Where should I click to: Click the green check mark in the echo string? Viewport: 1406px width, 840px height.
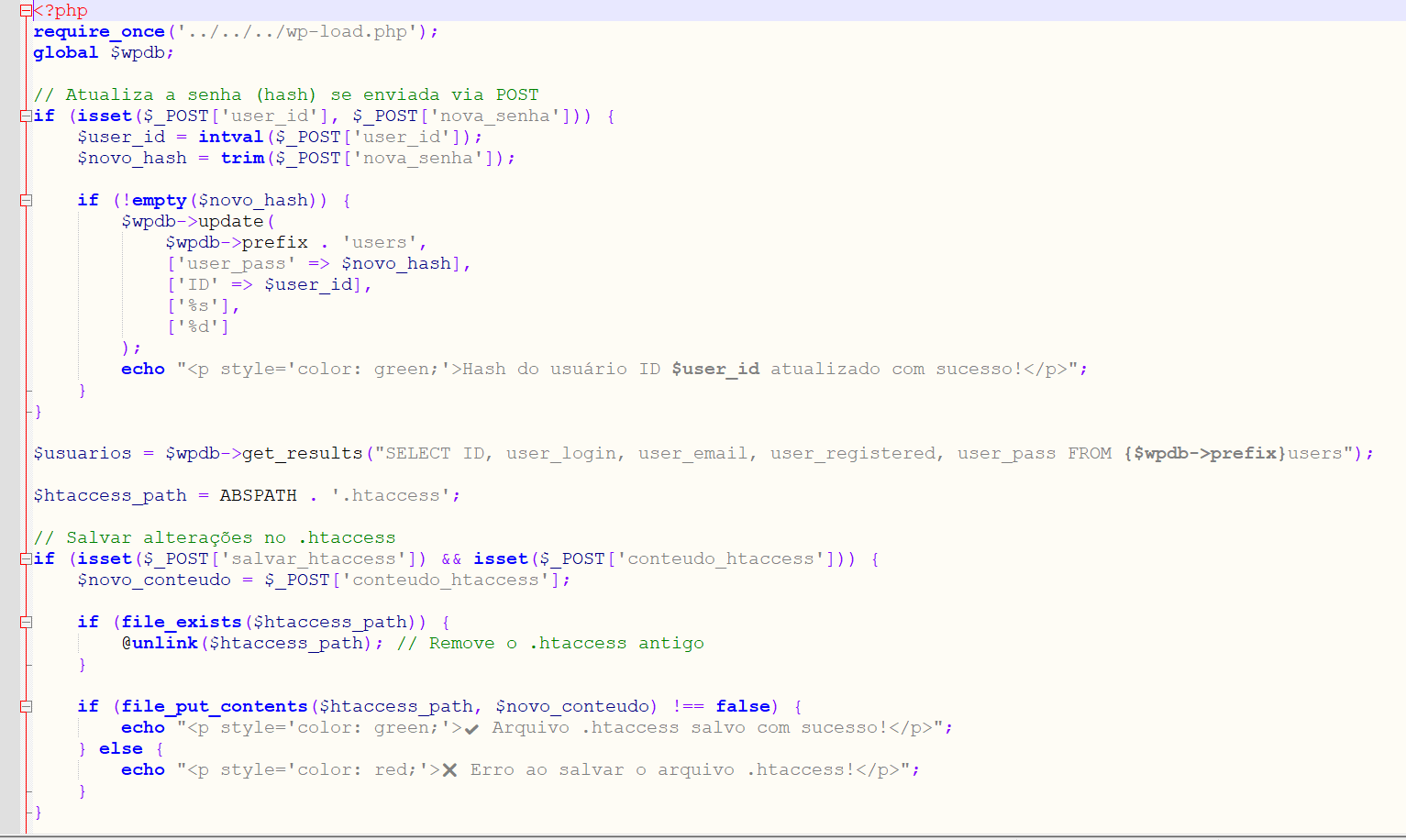click(471, 729)
